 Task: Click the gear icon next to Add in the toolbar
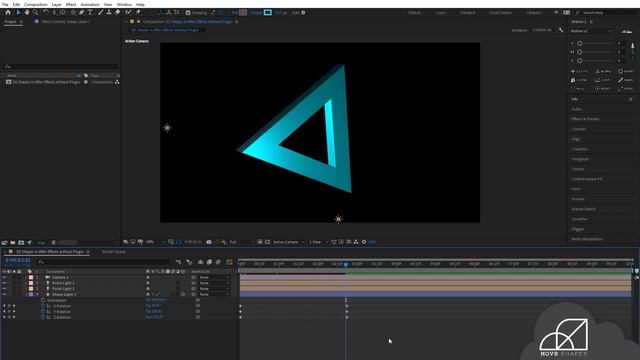click(303, 13)
